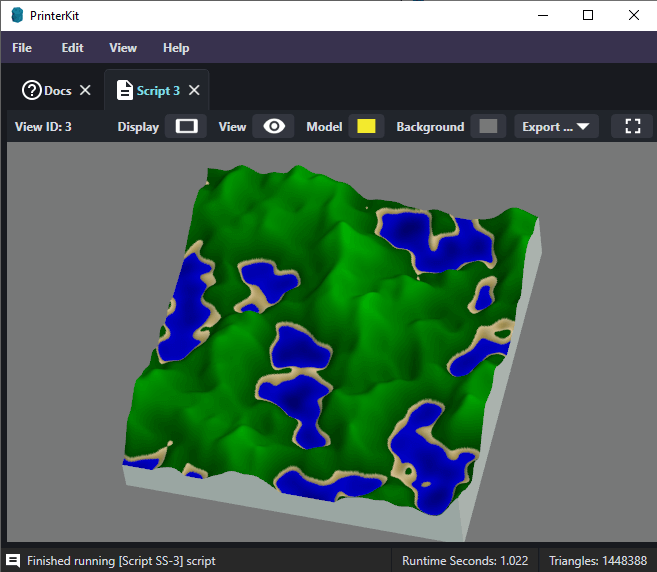The width and height of the screenshot is (657, 572).
Task: Toggle the View eye visibility button
Action: 274,126
